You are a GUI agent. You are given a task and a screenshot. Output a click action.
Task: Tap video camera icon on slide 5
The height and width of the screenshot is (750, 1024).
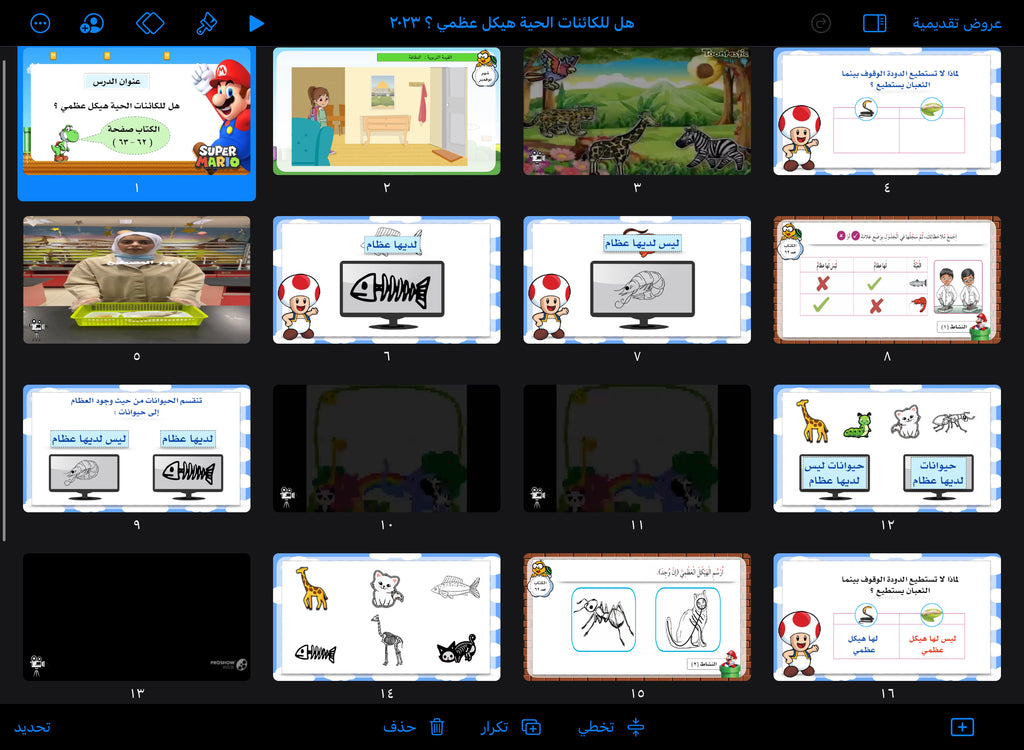pos(37,328)
